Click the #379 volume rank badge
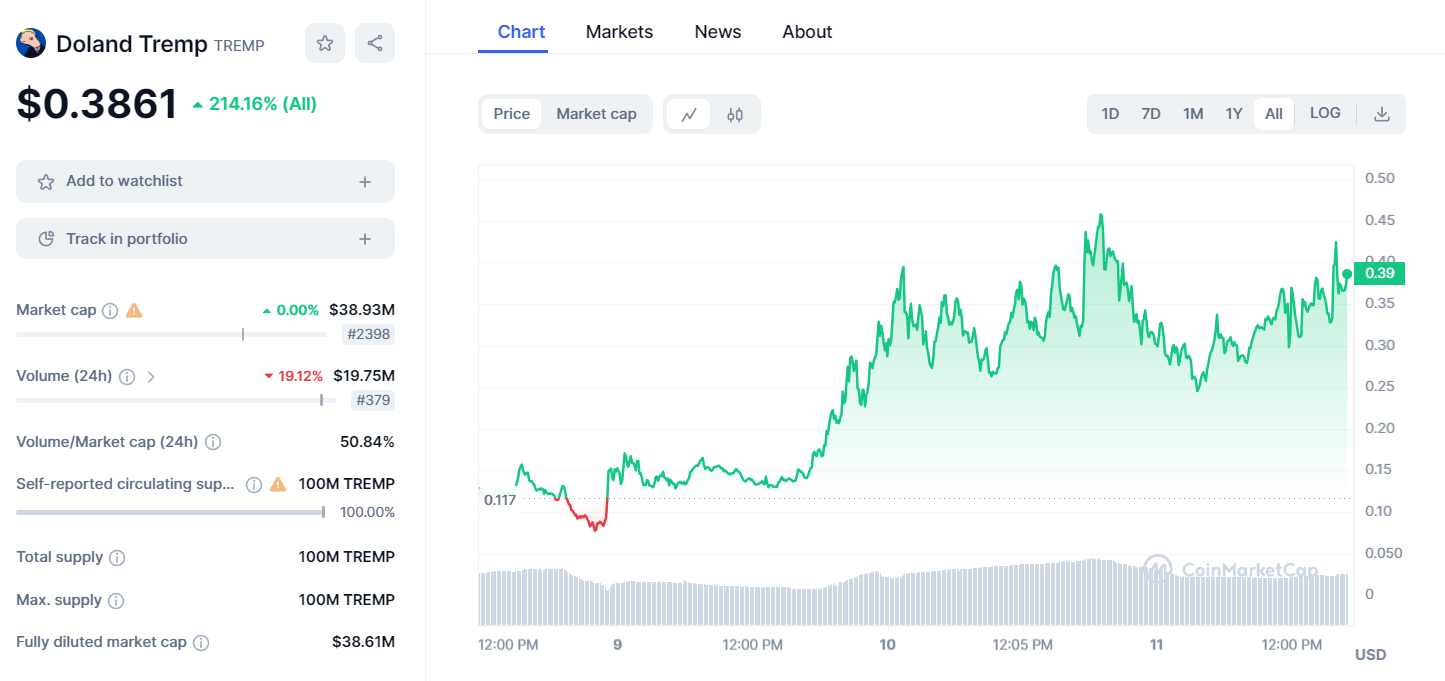The image size is (1445, 681). click(373, 400)
